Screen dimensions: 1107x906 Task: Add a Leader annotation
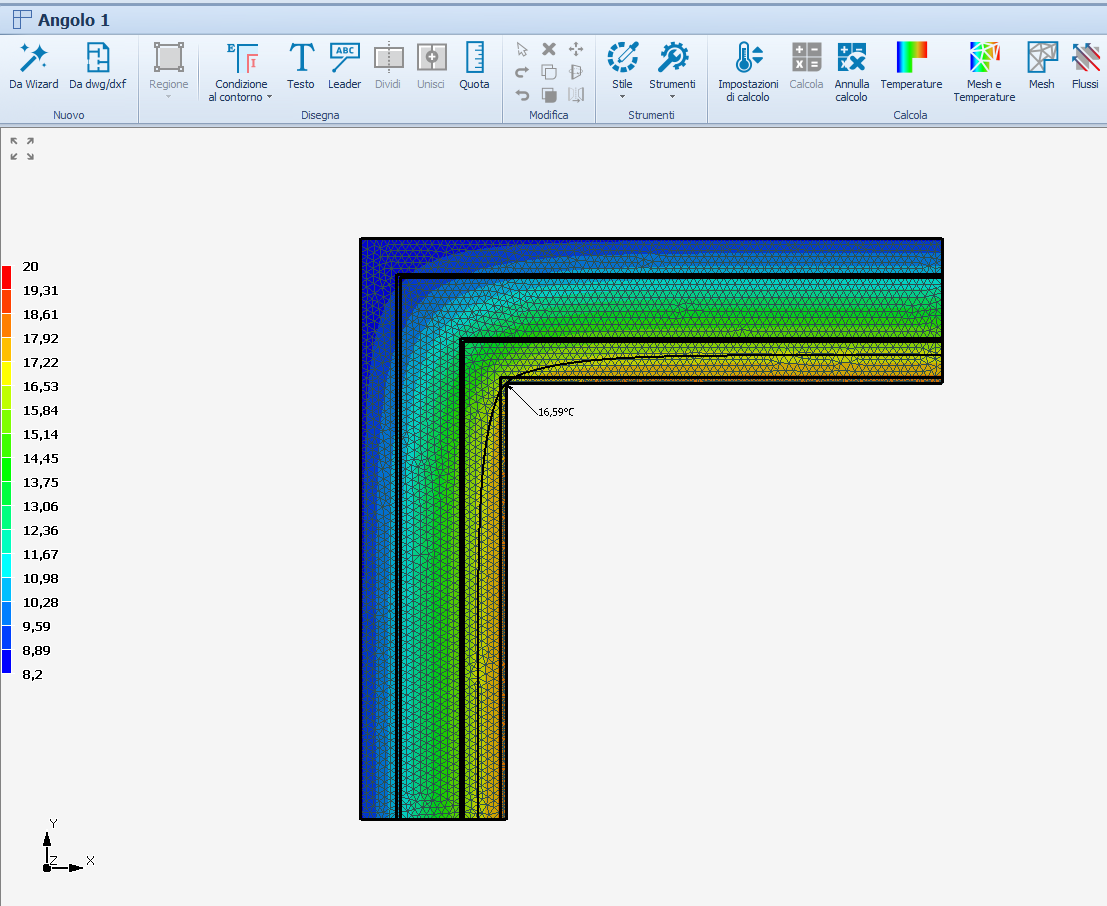point(345,66)
